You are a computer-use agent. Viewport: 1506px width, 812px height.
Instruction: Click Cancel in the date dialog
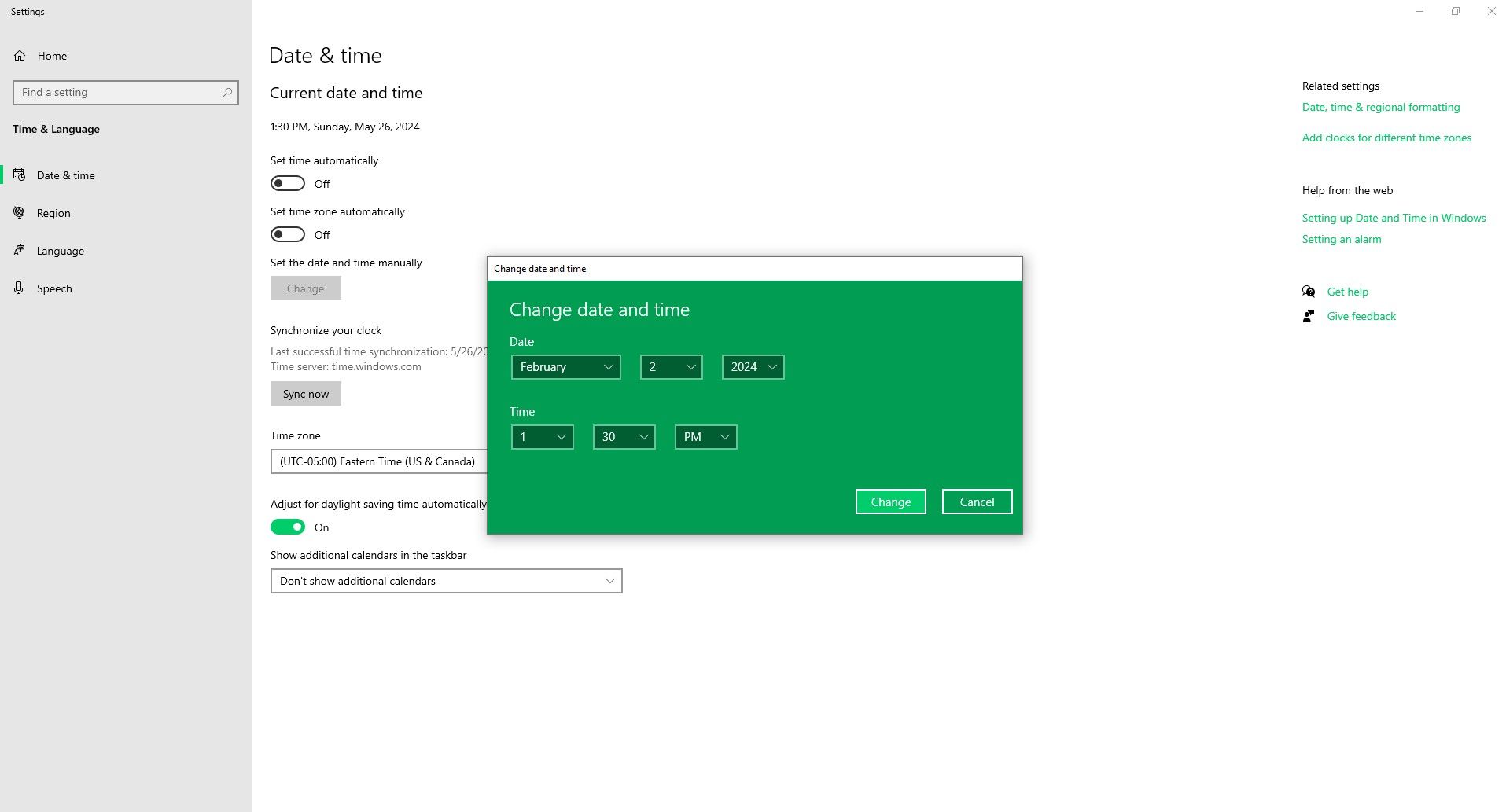click(x=978, y=502)
